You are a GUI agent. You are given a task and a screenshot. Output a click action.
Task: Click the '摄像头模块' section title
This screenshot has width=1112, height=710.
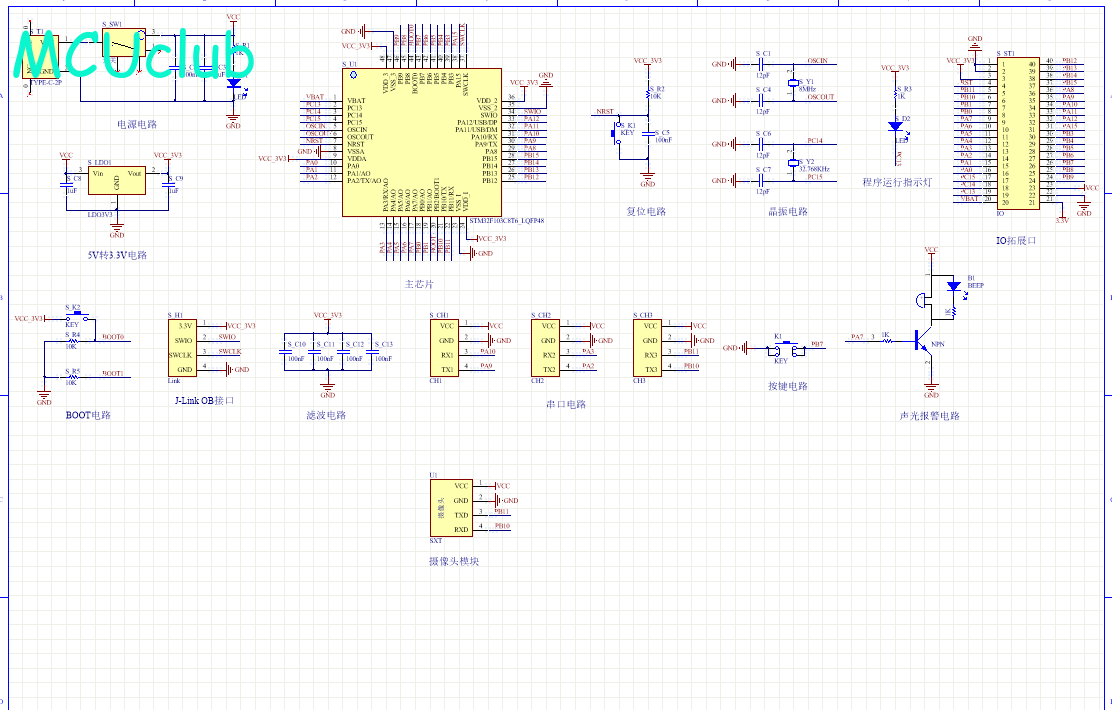[454, 561]
